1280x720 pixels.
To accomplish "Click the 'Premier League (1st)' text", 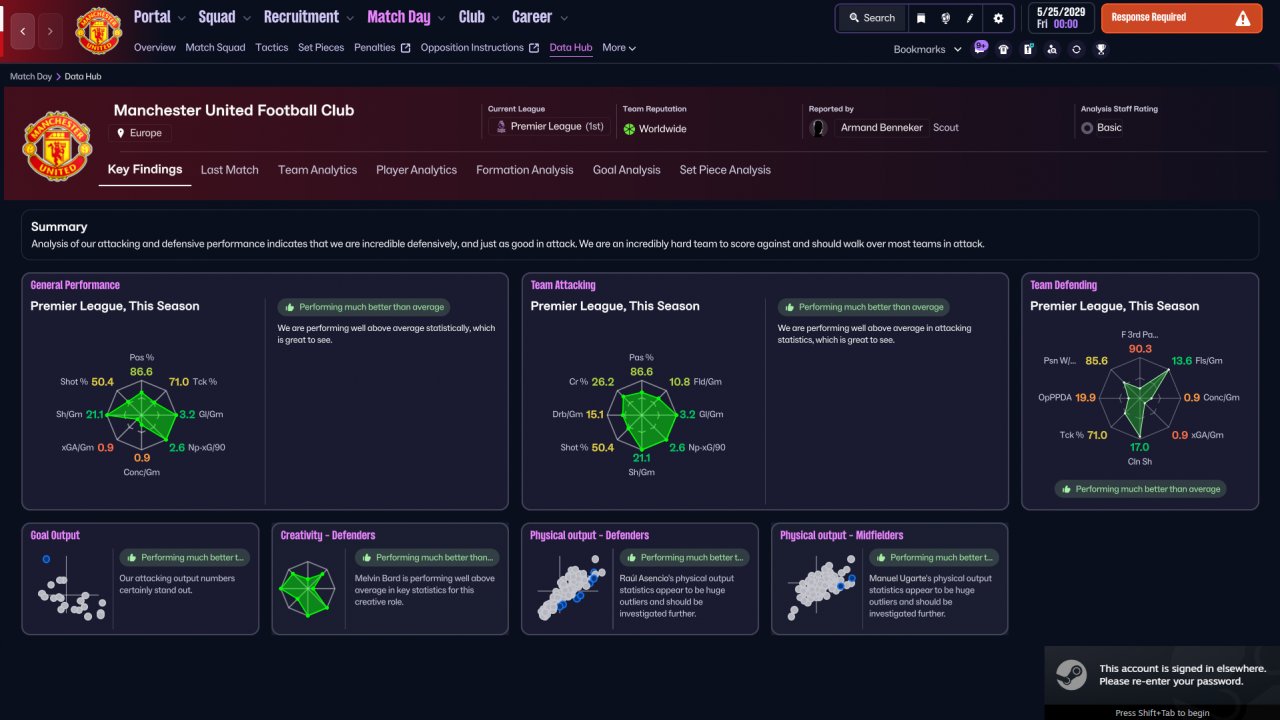I will pos(558,127).
